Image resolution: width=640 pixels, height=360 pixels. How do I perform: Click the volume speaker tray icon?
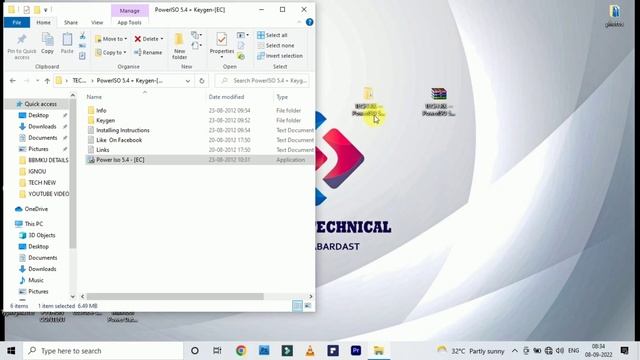(x=560, y=351)
